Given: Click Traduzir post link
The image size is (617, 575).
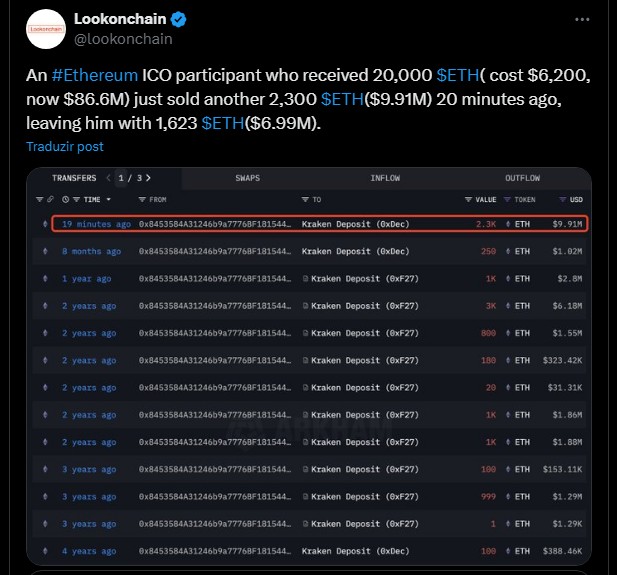Looking at the screenshot, I should [65, 146].
